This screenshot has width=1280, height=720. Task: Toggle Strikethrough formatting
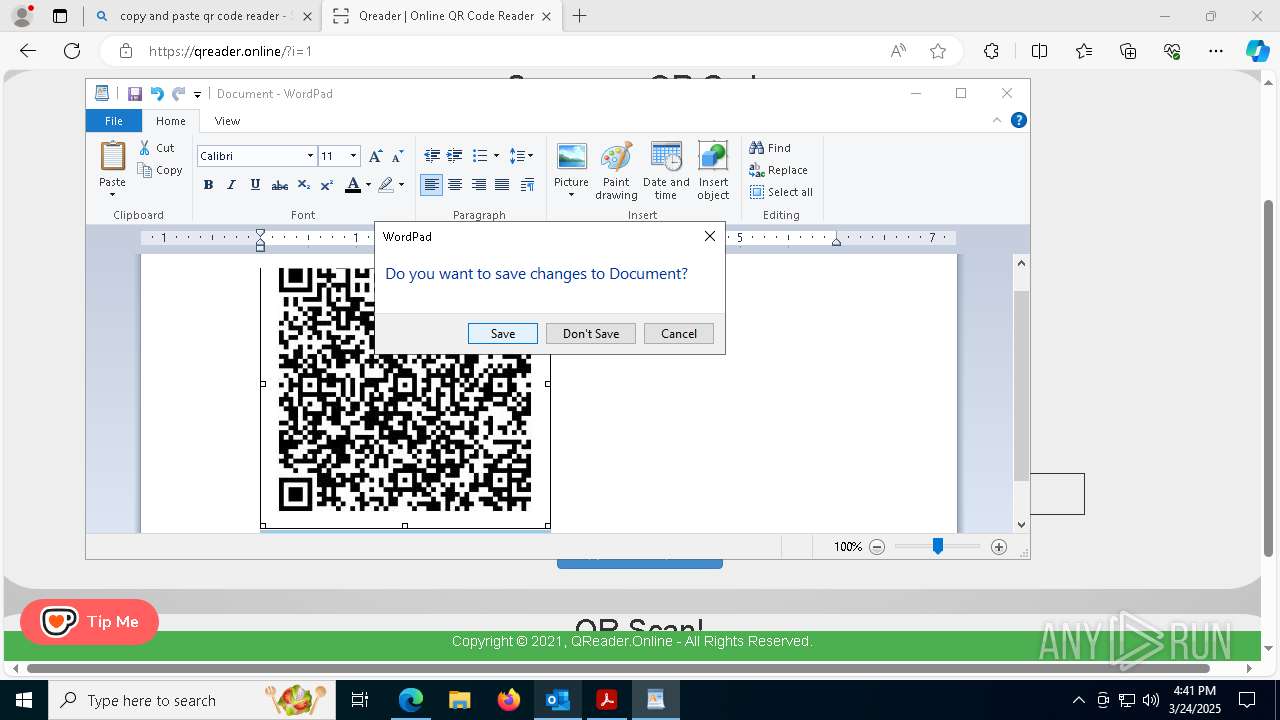[x=280, y=185]
